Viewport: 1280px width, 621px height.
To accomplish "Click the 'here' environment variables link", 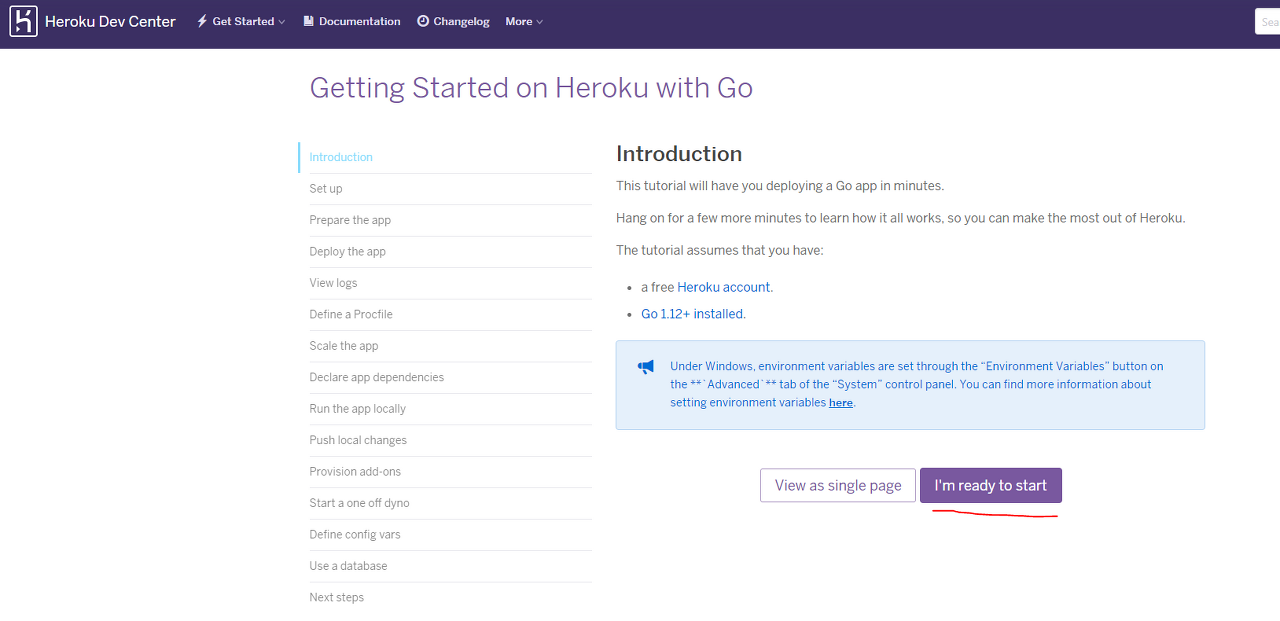I will [841, 403].
